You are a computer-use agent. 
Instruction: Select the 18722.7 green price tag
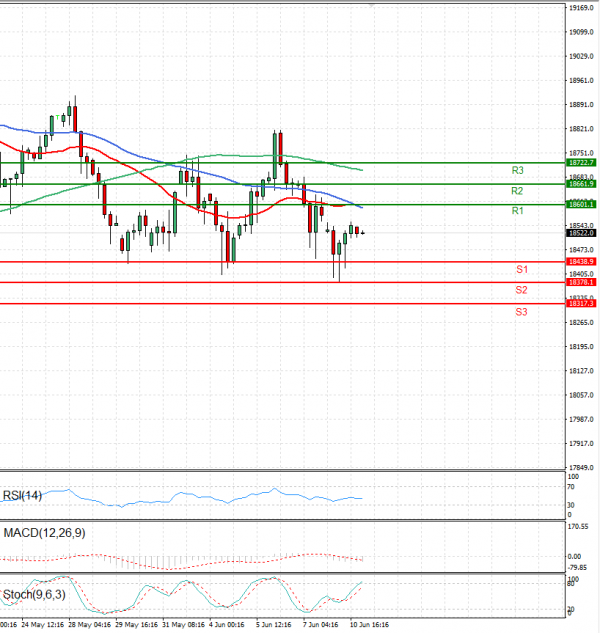click(x=581, y=163)
